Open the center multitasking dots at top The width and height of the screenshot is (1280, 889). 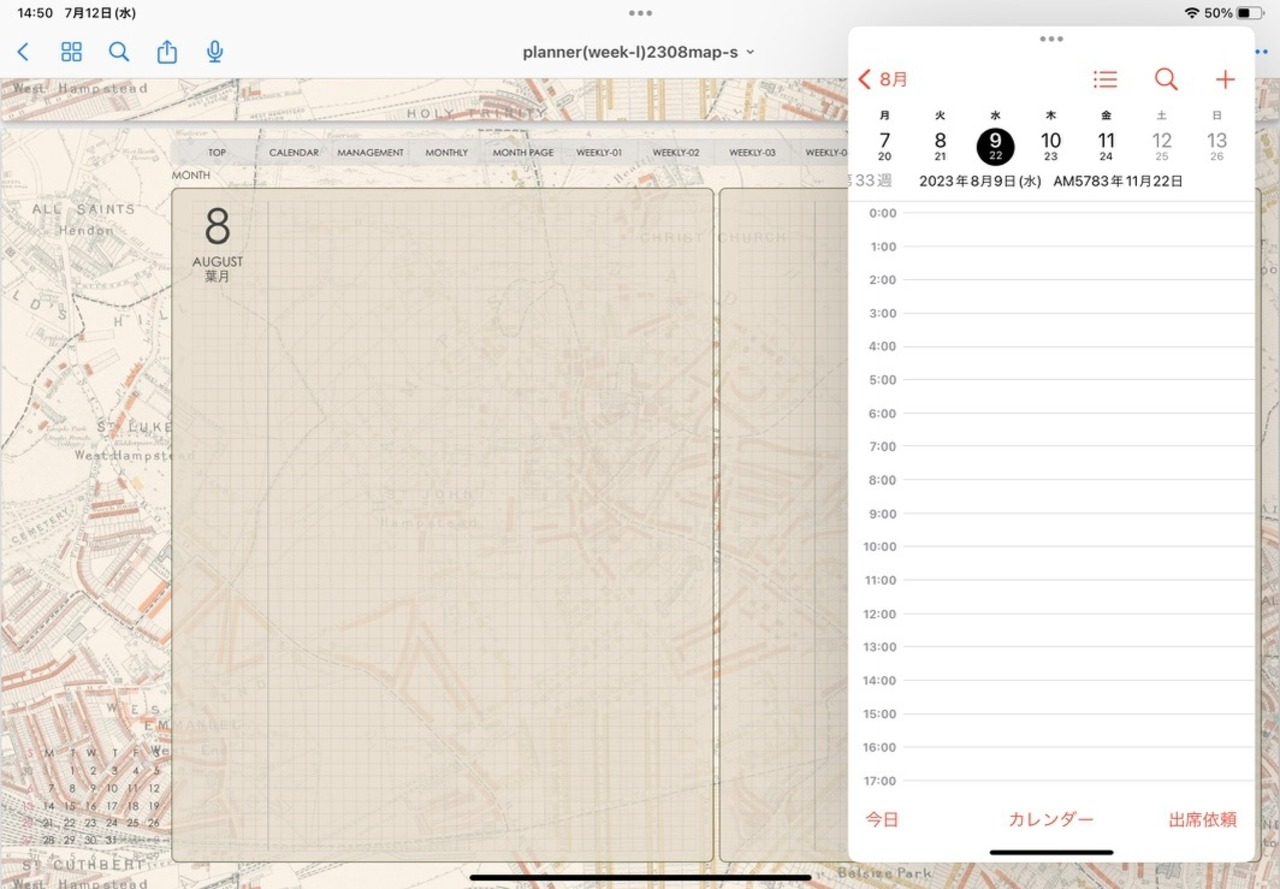tap(640, 13)
